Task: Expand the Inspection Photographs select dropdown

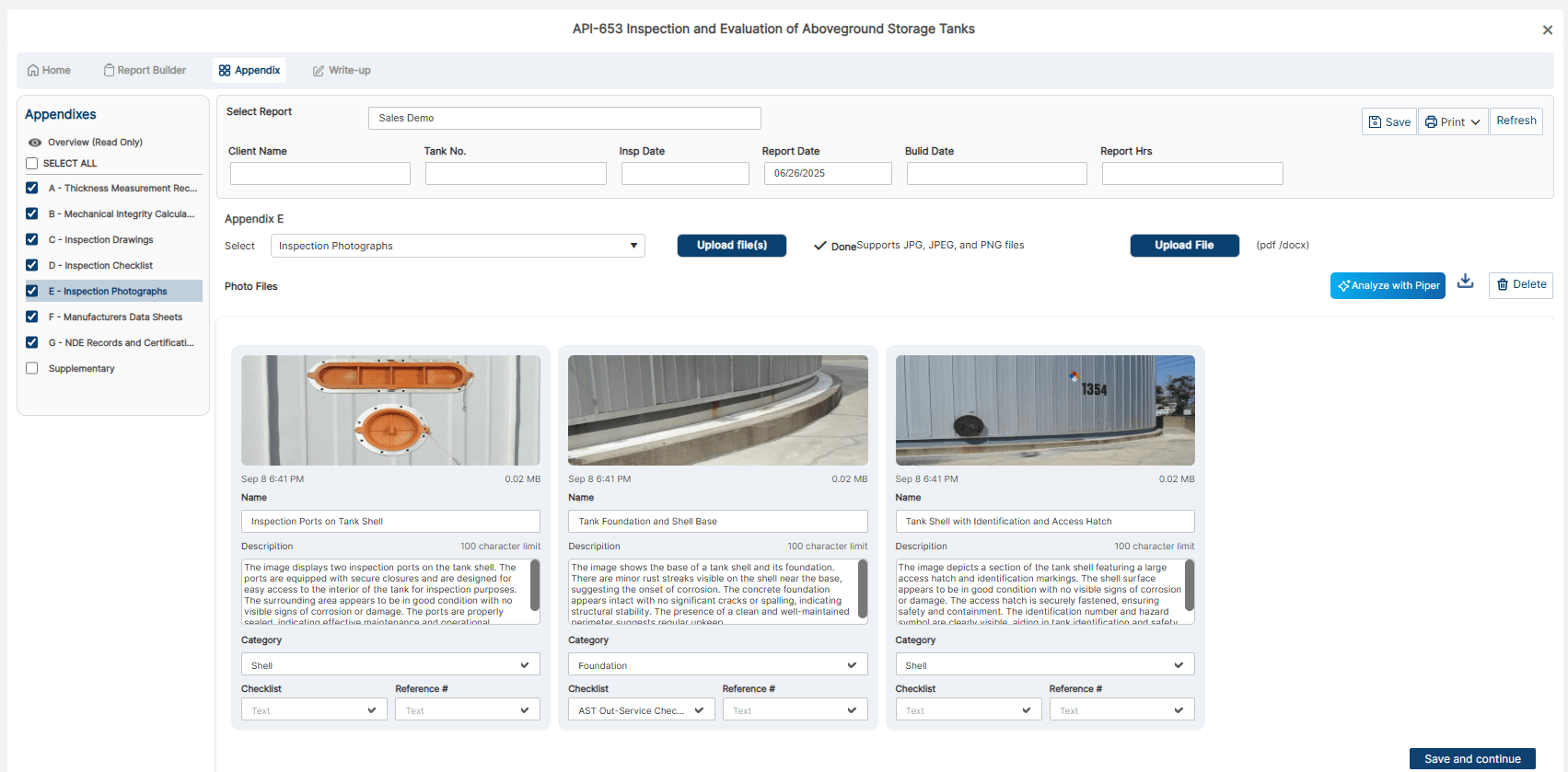Action: coord(457,246)
